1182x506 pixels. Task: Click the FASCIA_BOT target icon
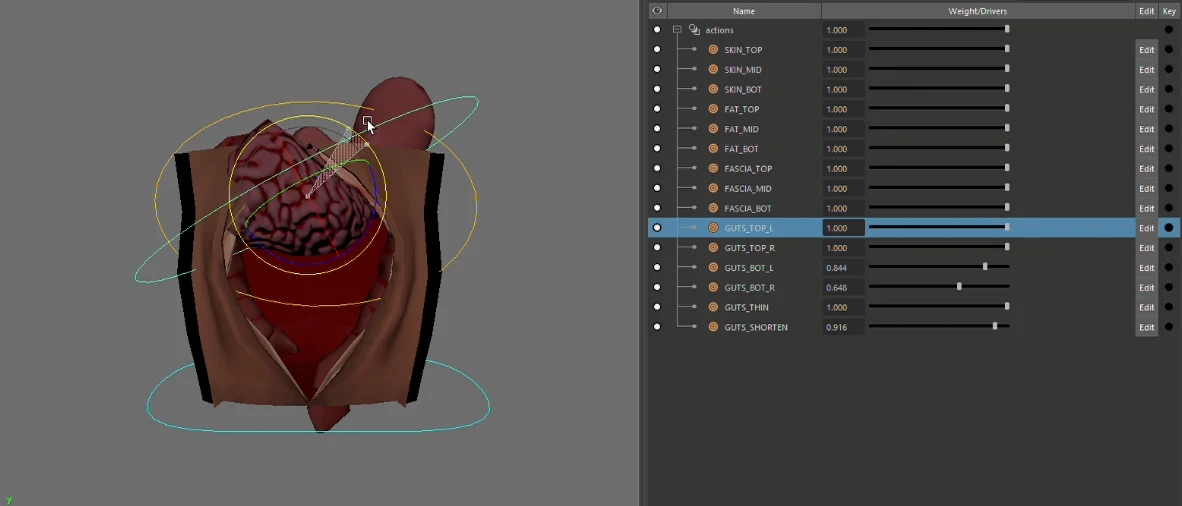coord(713,208)
